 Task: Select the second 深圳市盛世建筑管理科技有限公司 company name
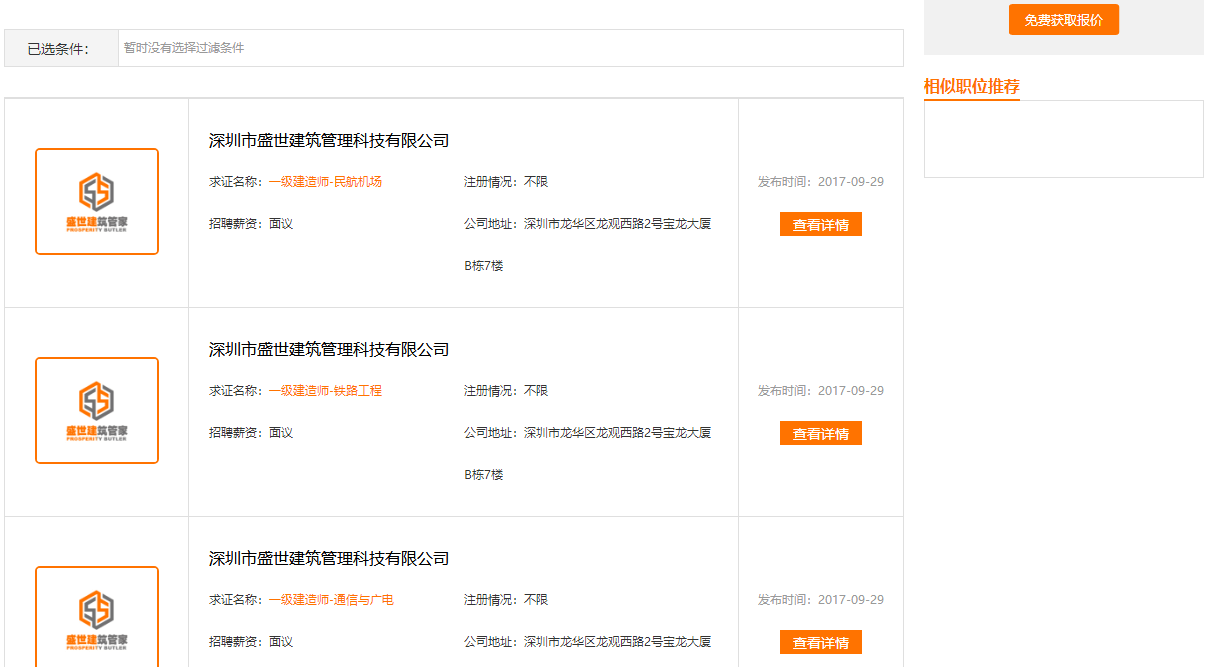coord(331,349)
